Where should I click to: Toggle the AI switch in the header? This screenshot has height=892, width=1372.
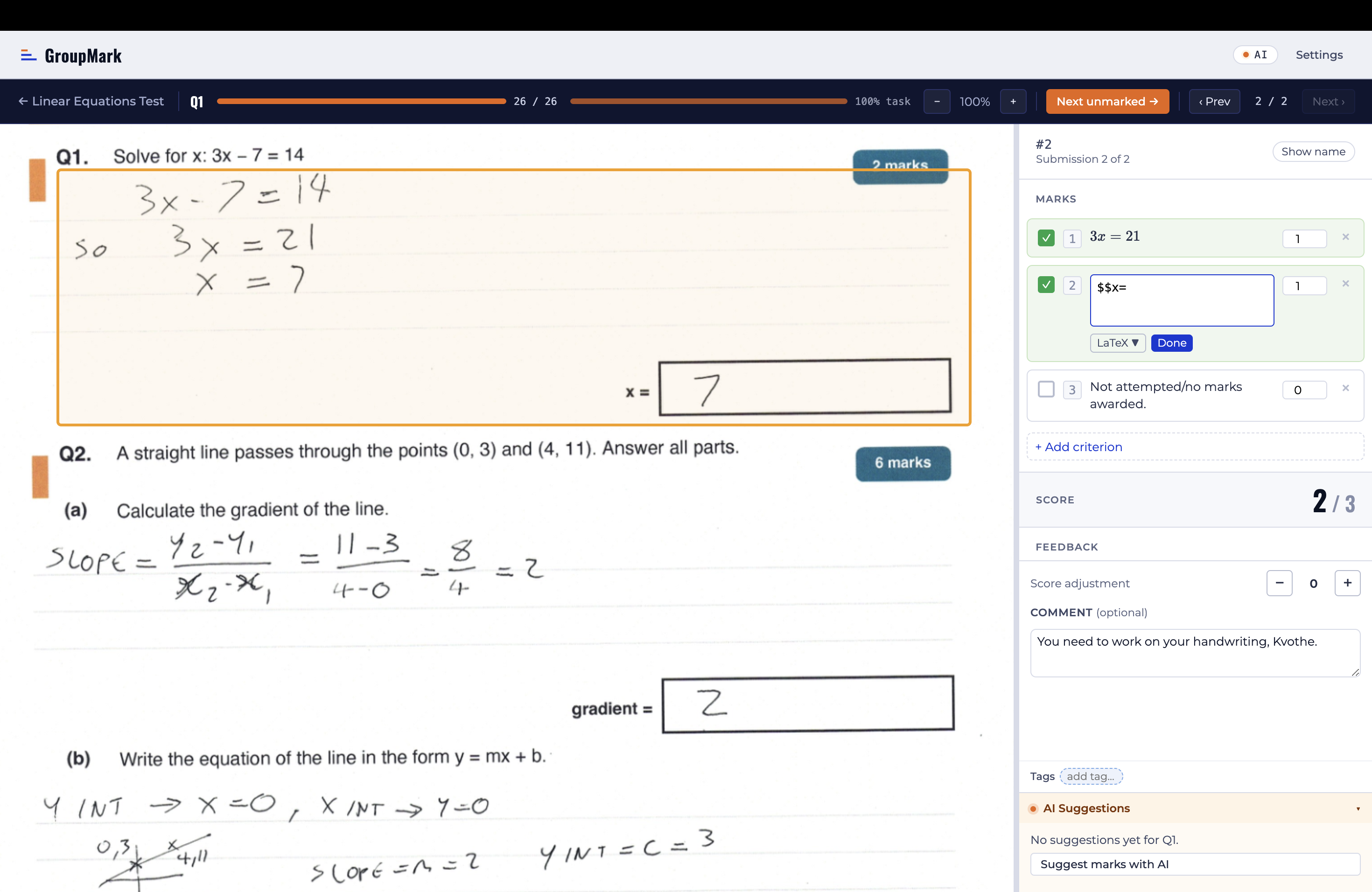tap(1255, 55)
